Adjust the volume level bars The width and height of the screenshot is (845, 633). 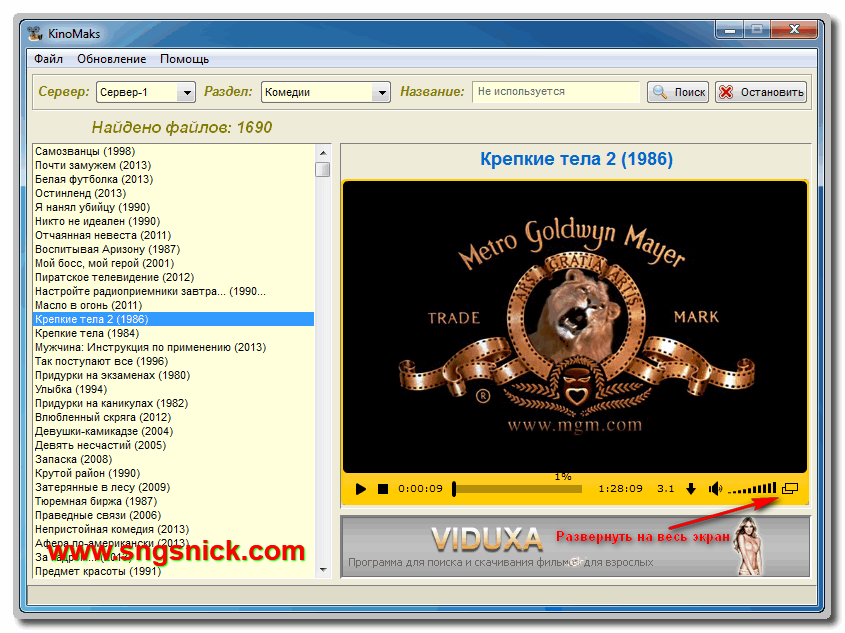tap(752, 489)
